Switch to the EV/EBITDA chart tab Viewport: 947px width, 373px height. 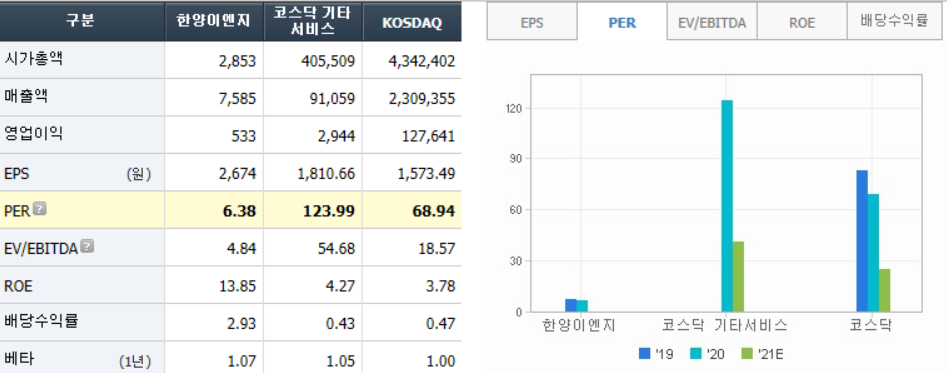pyautogui.click(x=712, y=23)
